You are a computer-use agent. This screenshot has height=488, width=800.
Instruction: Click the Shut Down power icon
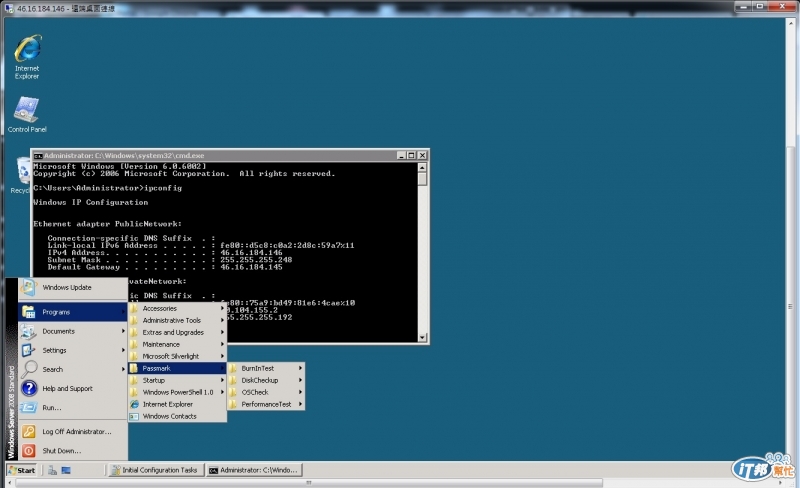[29, 451]
